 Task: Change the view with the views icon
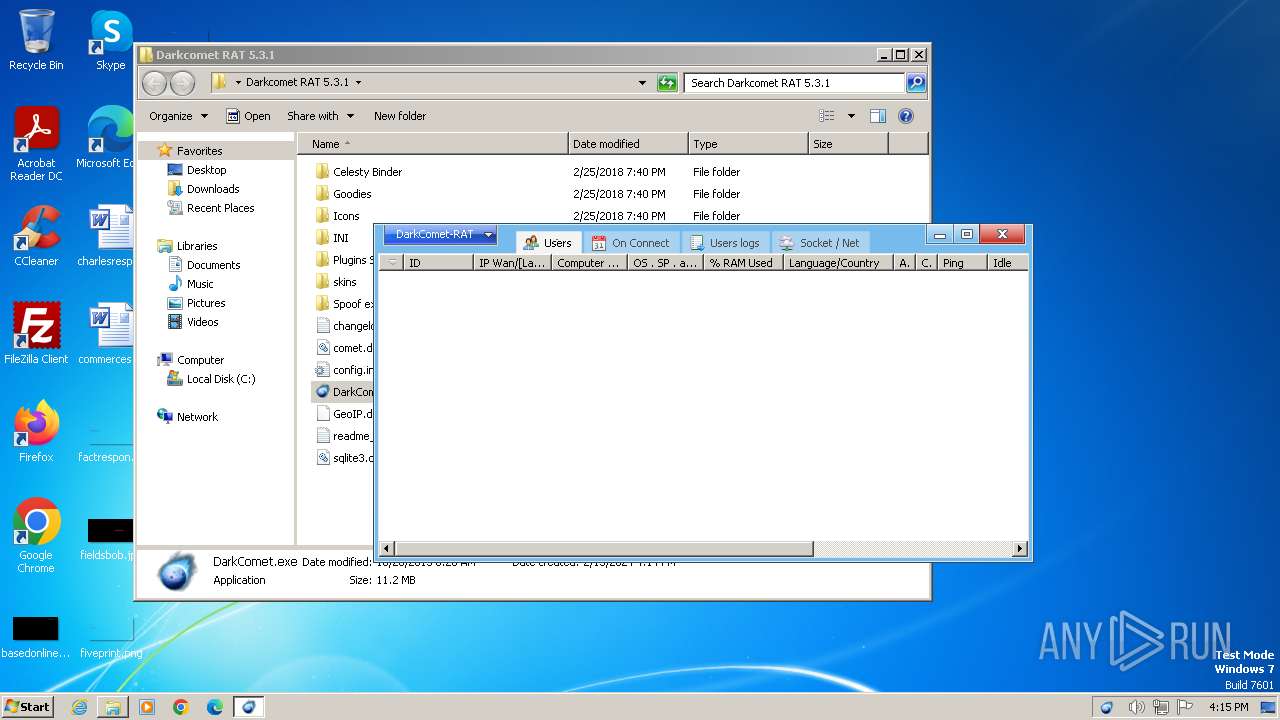[x=827, y=116]
